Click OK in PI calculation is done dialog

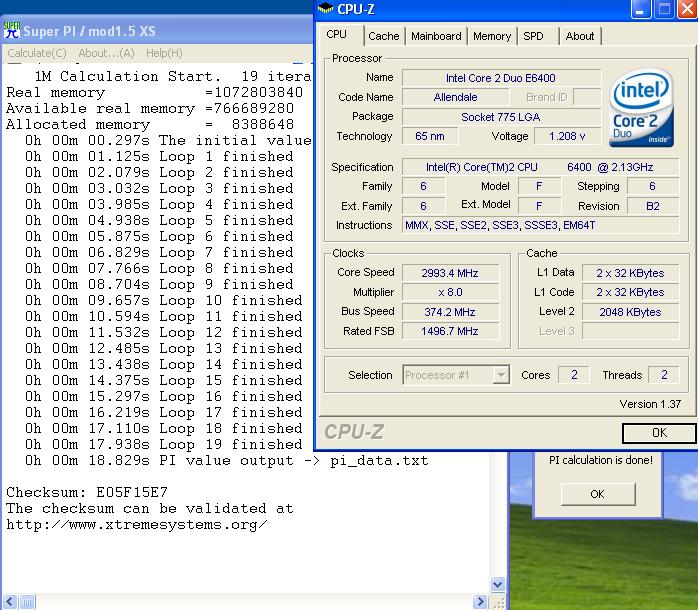click(598, 494)
